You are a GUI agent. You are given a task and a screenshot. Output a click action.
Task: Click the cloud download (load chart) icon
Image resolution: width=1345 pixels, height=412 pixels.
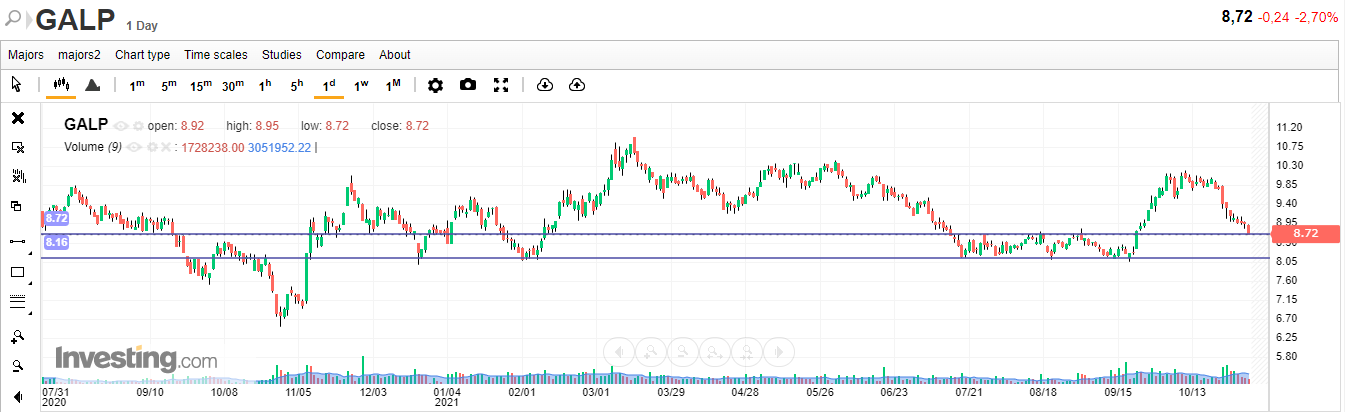pos(544,86)
